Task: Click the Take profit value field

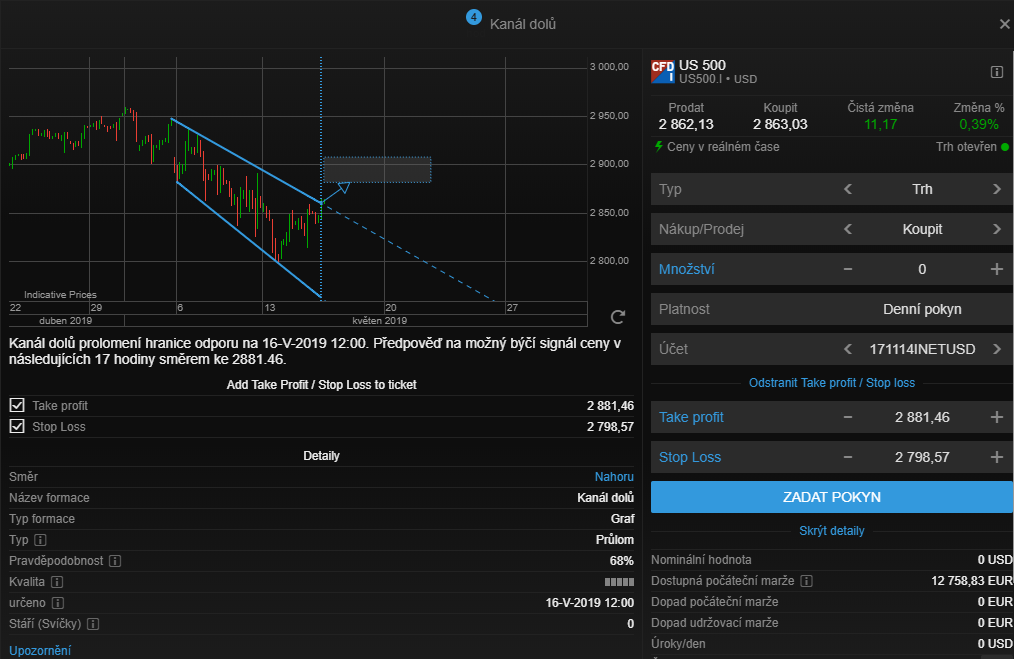Action: pos(922,417)
